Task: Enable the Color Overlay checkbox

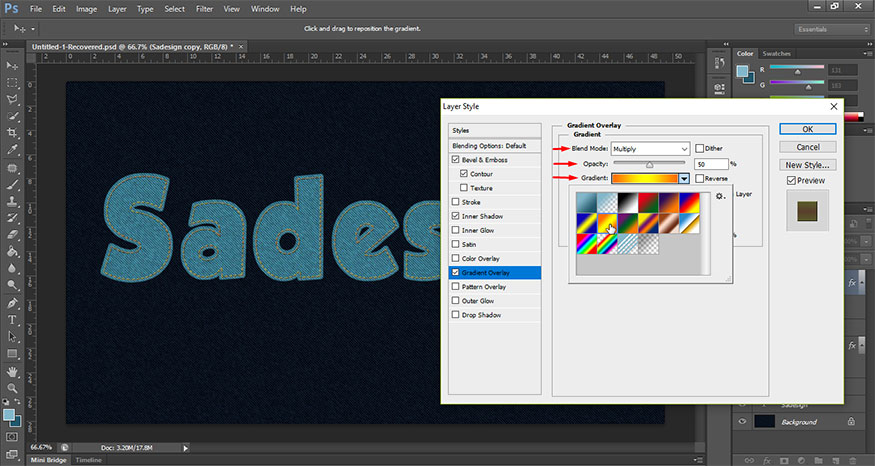Action: coord(455,258)
